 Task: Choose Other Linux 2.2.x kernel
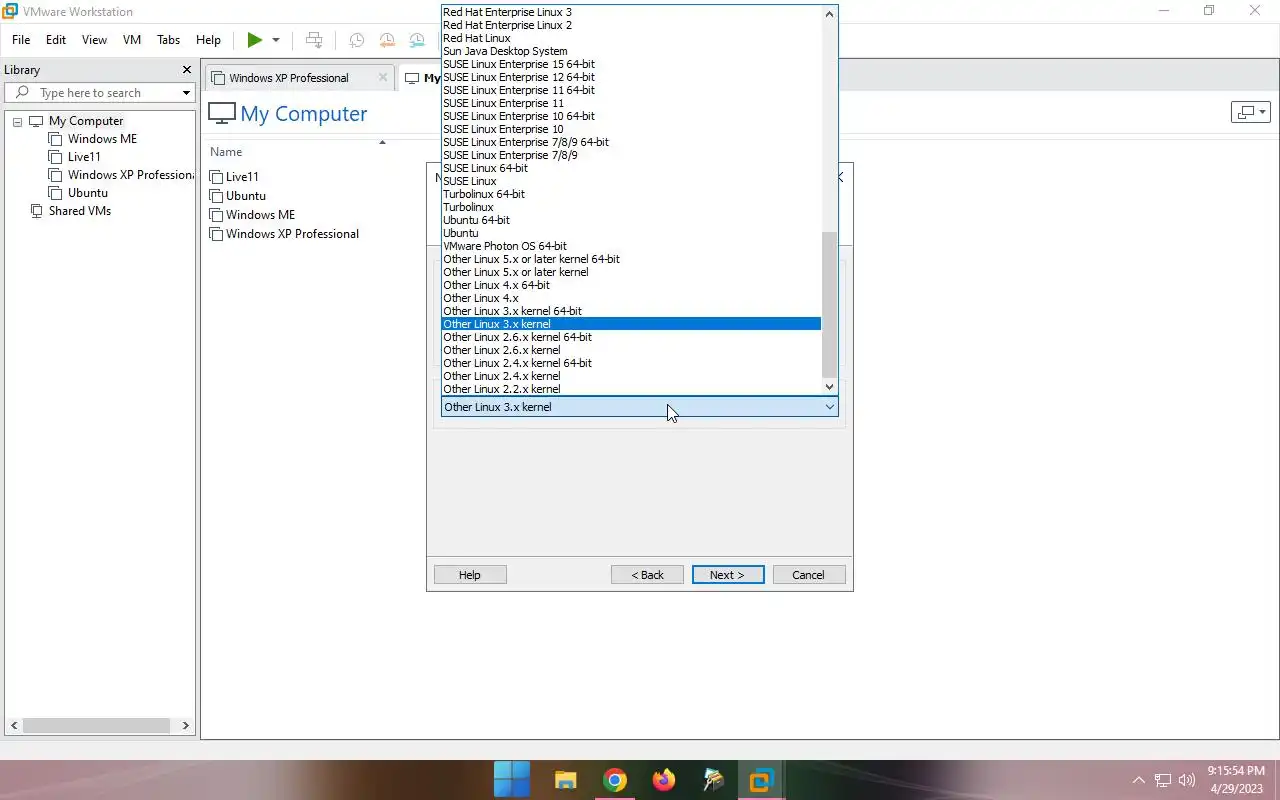pos(631,389)
